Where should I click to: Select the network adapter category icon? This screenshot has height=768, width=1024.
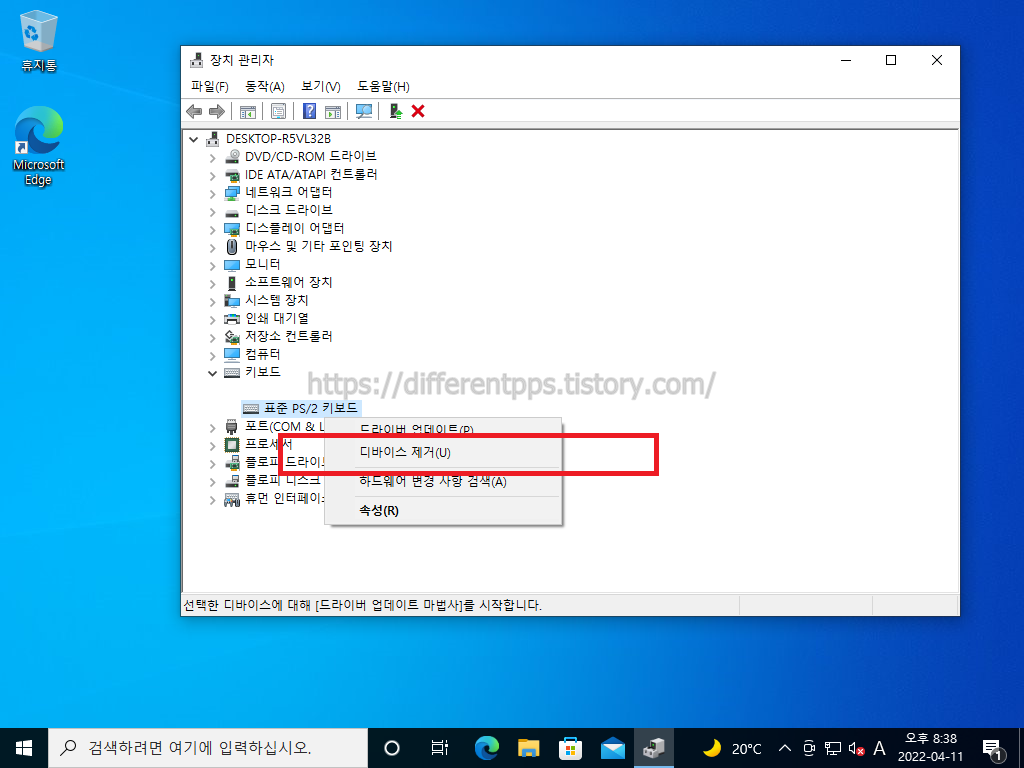point(232,193)
